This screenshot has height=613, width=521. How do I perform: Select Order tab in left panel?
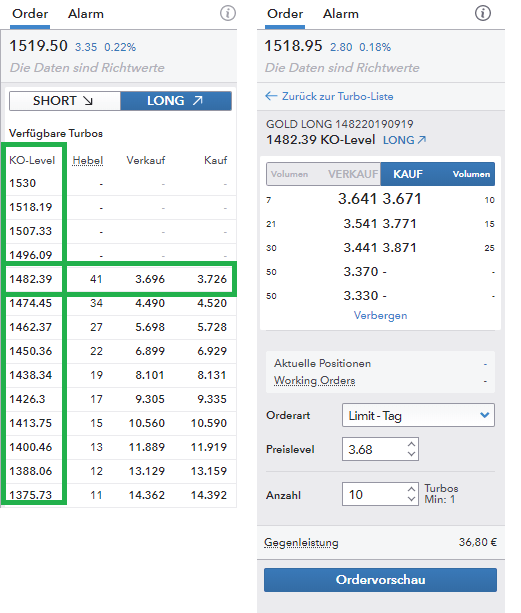click(x=30, y=14)
